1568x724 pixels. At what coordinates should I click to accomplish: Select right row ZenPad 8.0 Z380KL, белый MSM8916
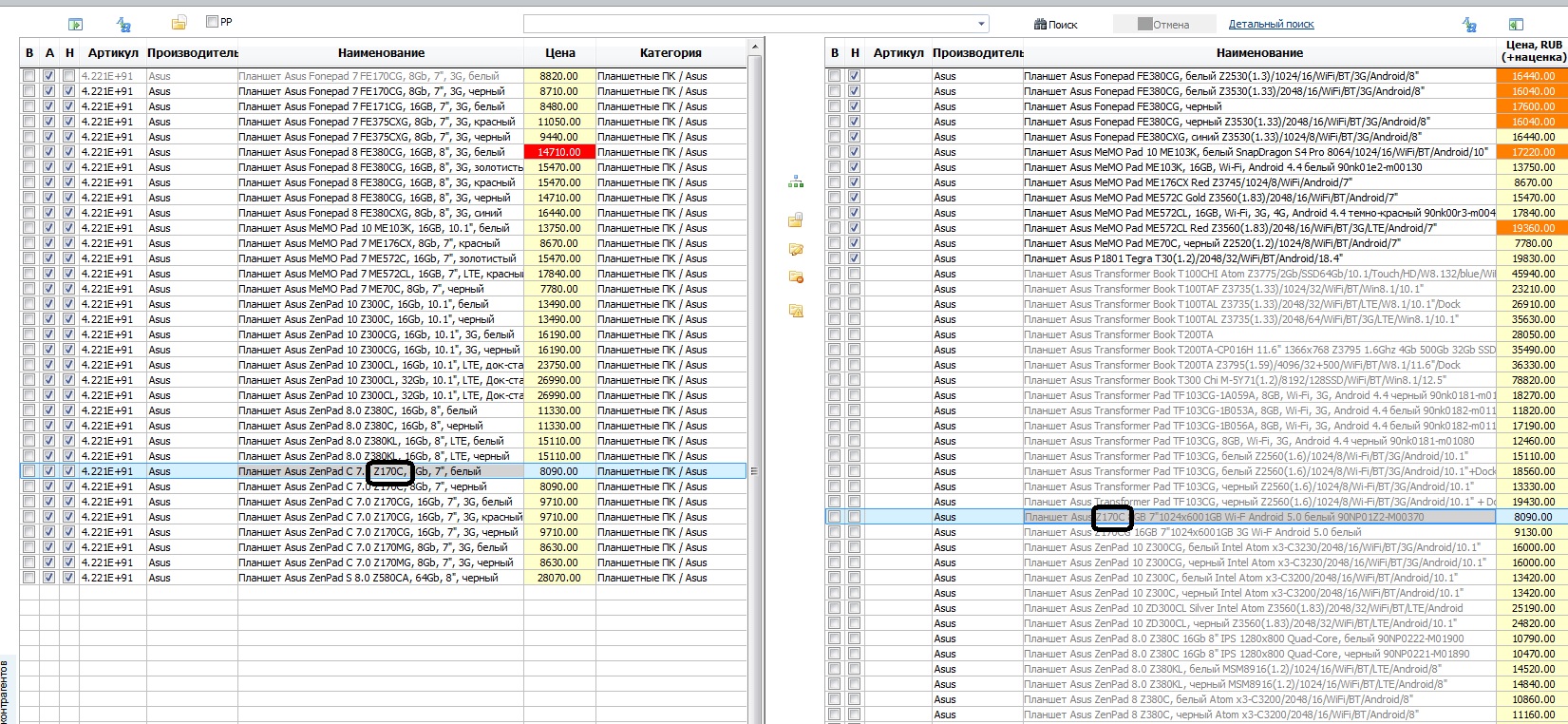[1259, 669]
